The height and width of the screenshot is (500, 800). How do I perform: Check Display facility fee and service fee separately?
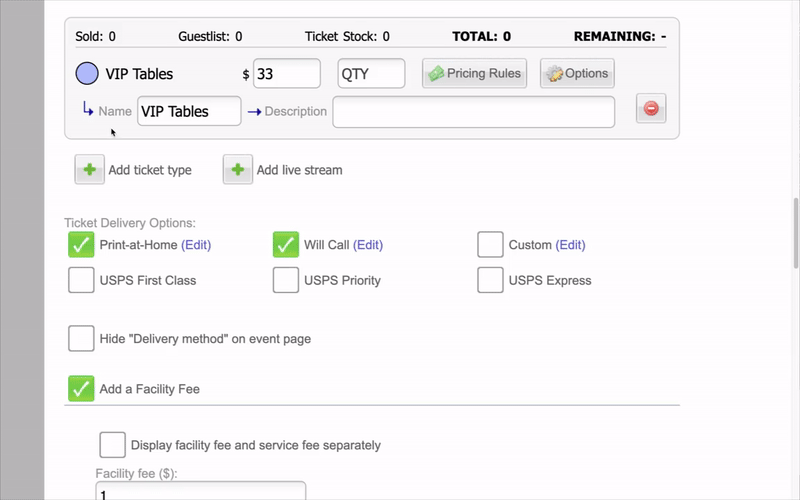click(113, 445)
